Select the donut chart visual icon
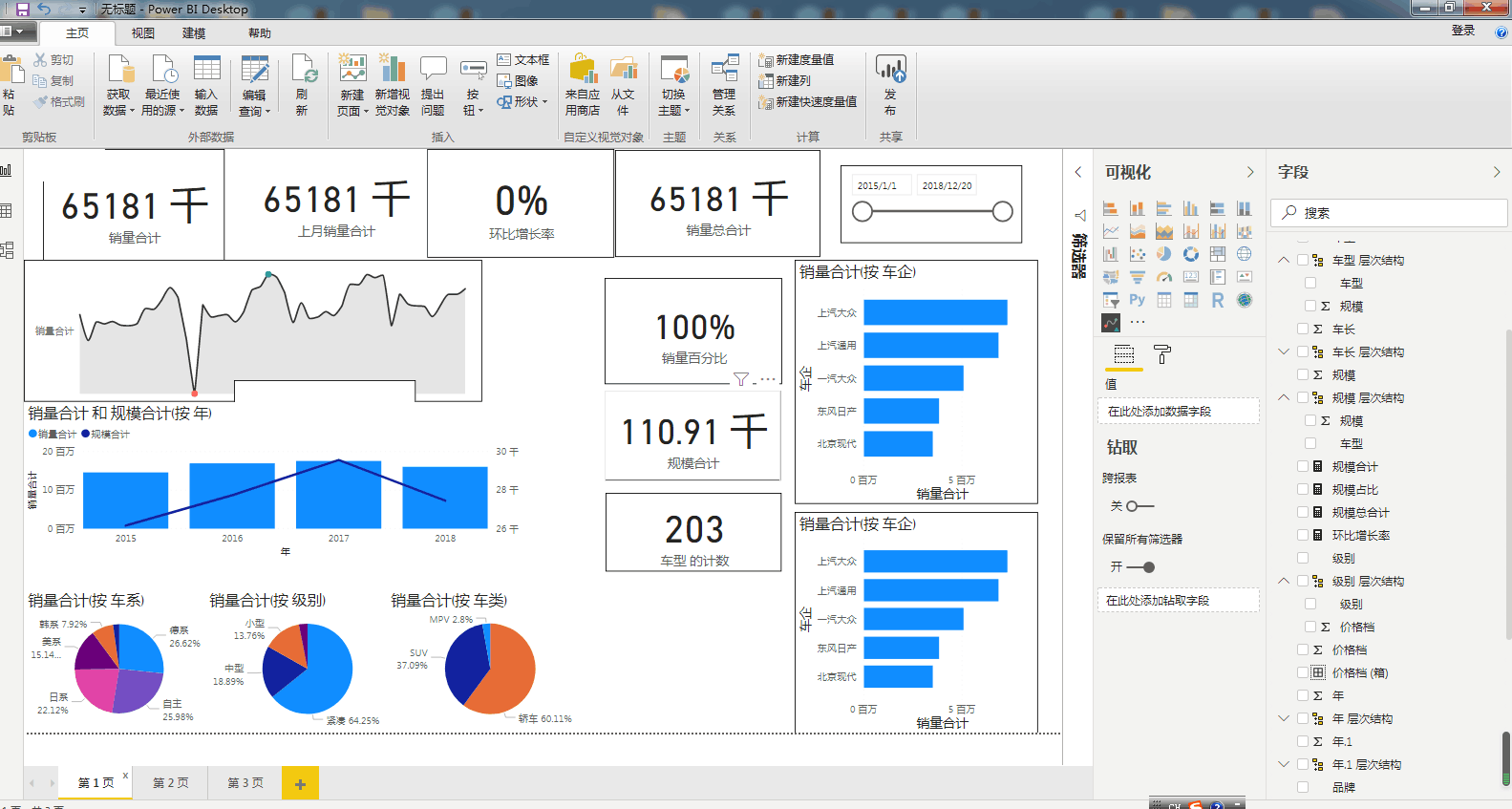Viewport: 1512px width, 809px height. point(1190,254)
